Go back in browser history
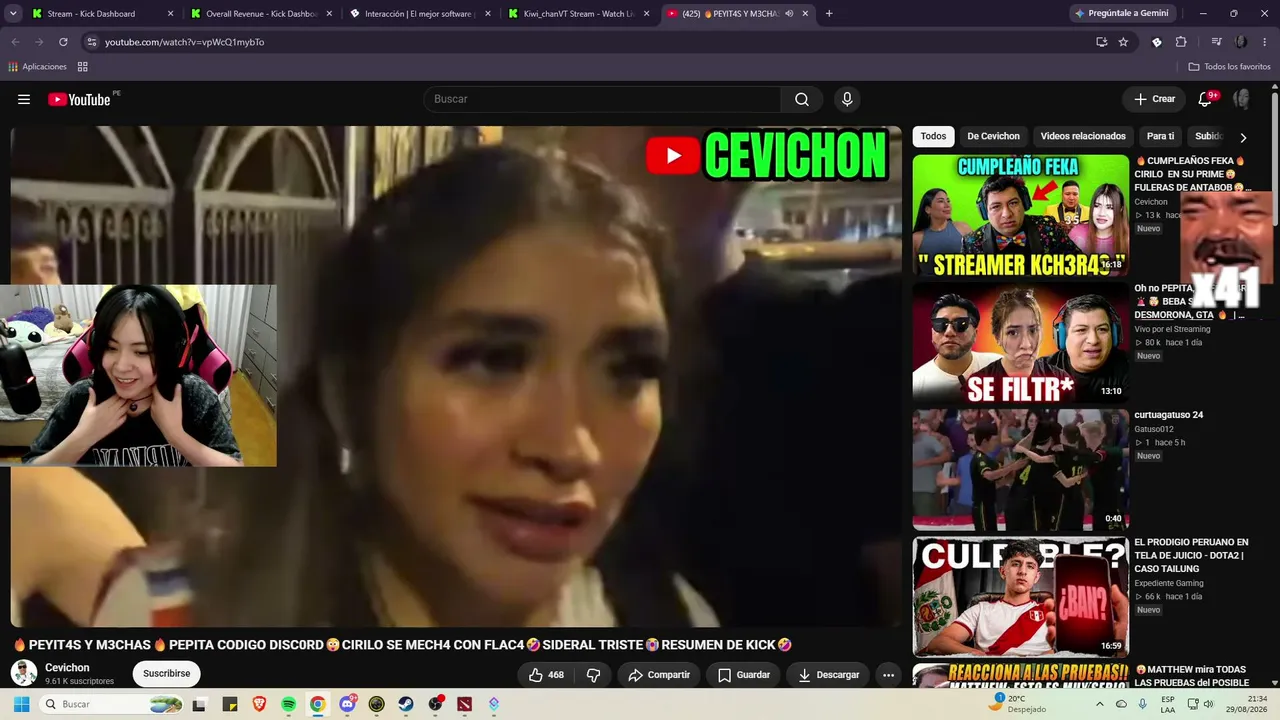The width and height of the screenshot is (1280, 720). (x=16, y=42)
